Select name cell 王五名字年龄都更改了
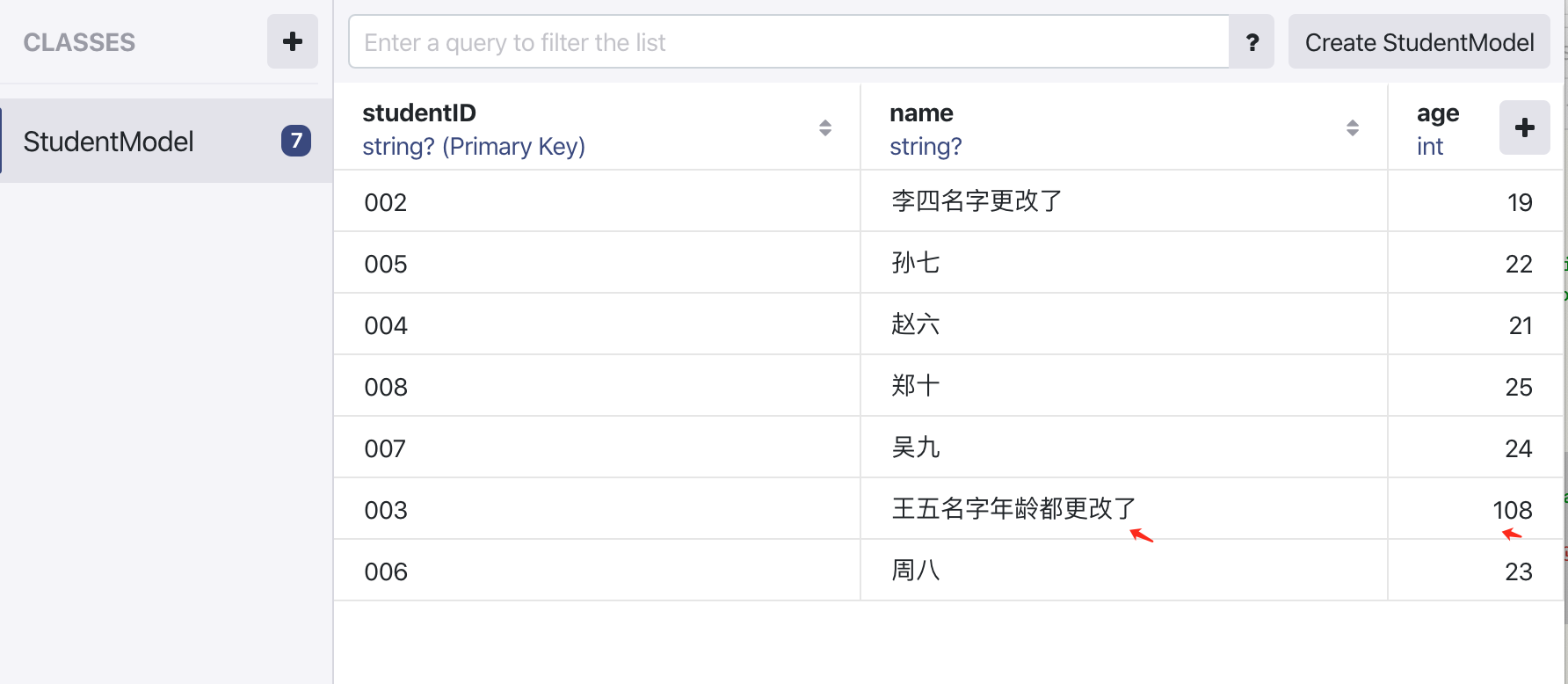 pyautogui.click(x=1124, y=509)
